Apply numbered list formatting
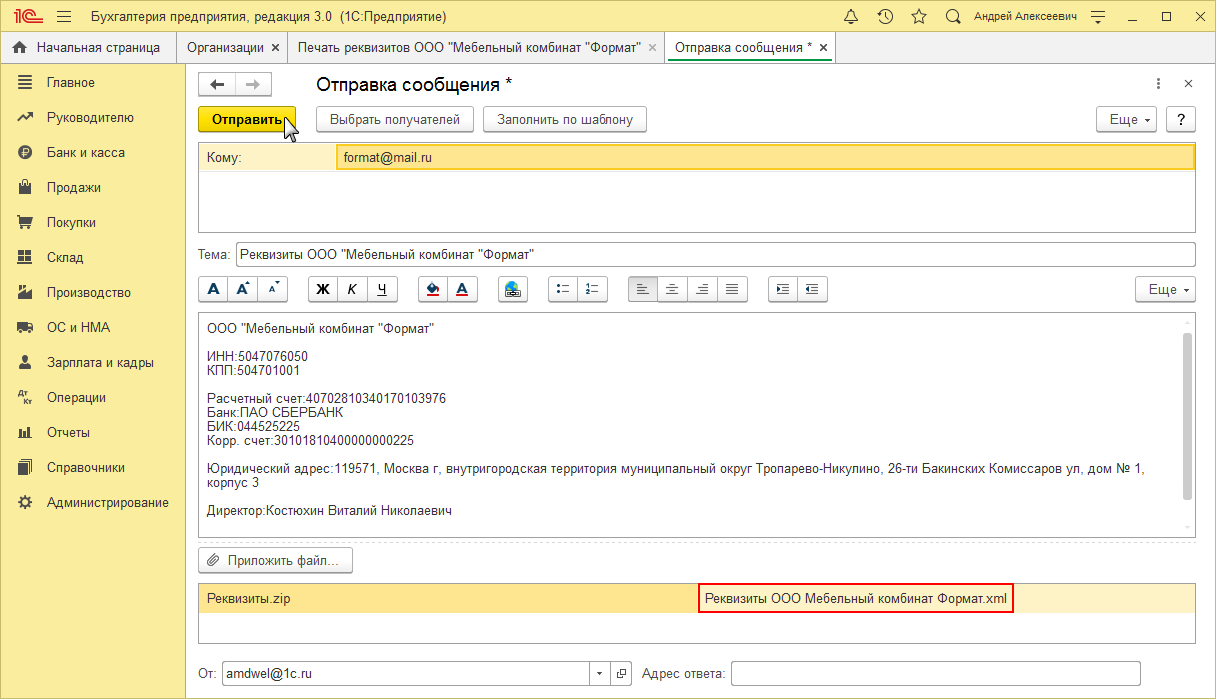Image resolution: width=1216 pixels, height=699 pixels. coord(592,289)
